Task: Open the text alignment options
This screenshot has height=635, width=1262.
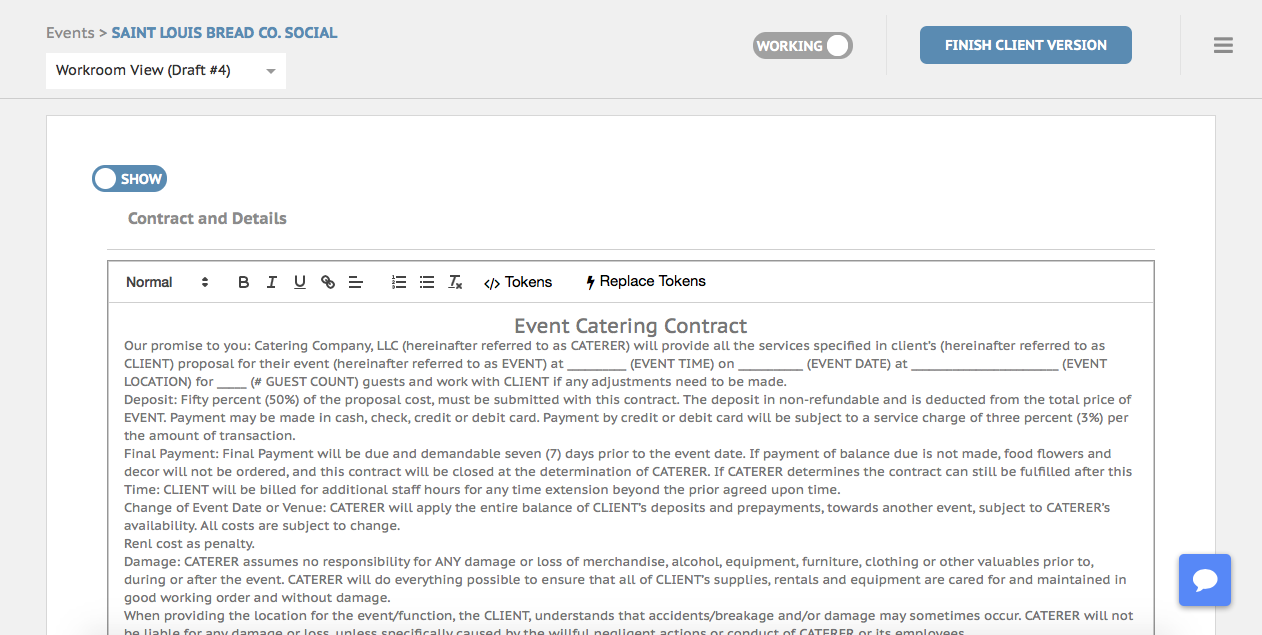Action: point(355,282)
